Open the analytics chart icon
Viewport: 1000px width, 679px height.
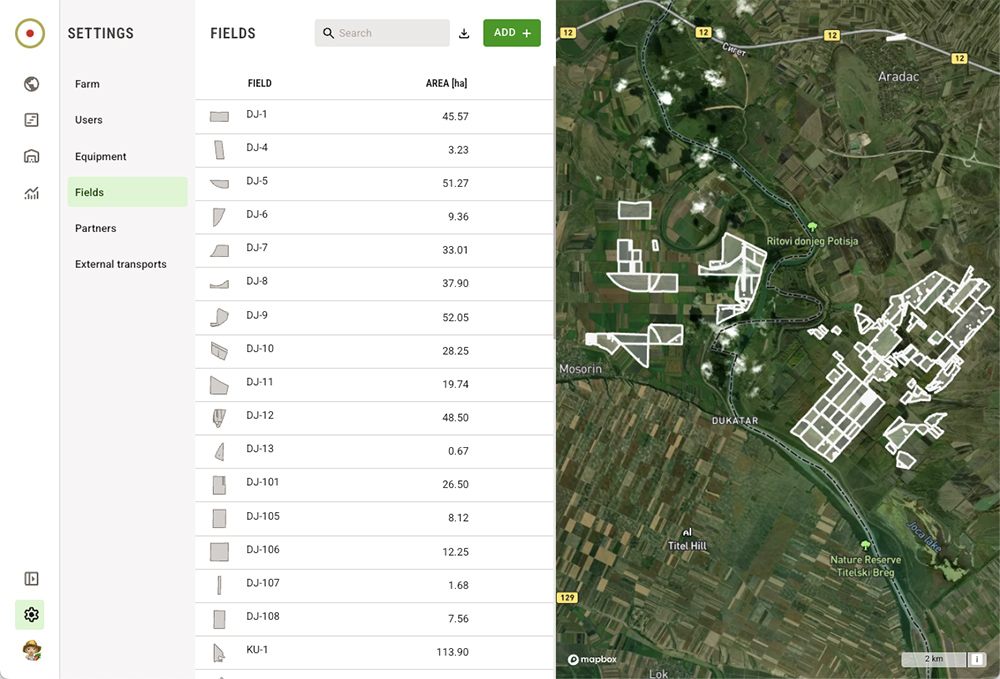click(31, 193)
